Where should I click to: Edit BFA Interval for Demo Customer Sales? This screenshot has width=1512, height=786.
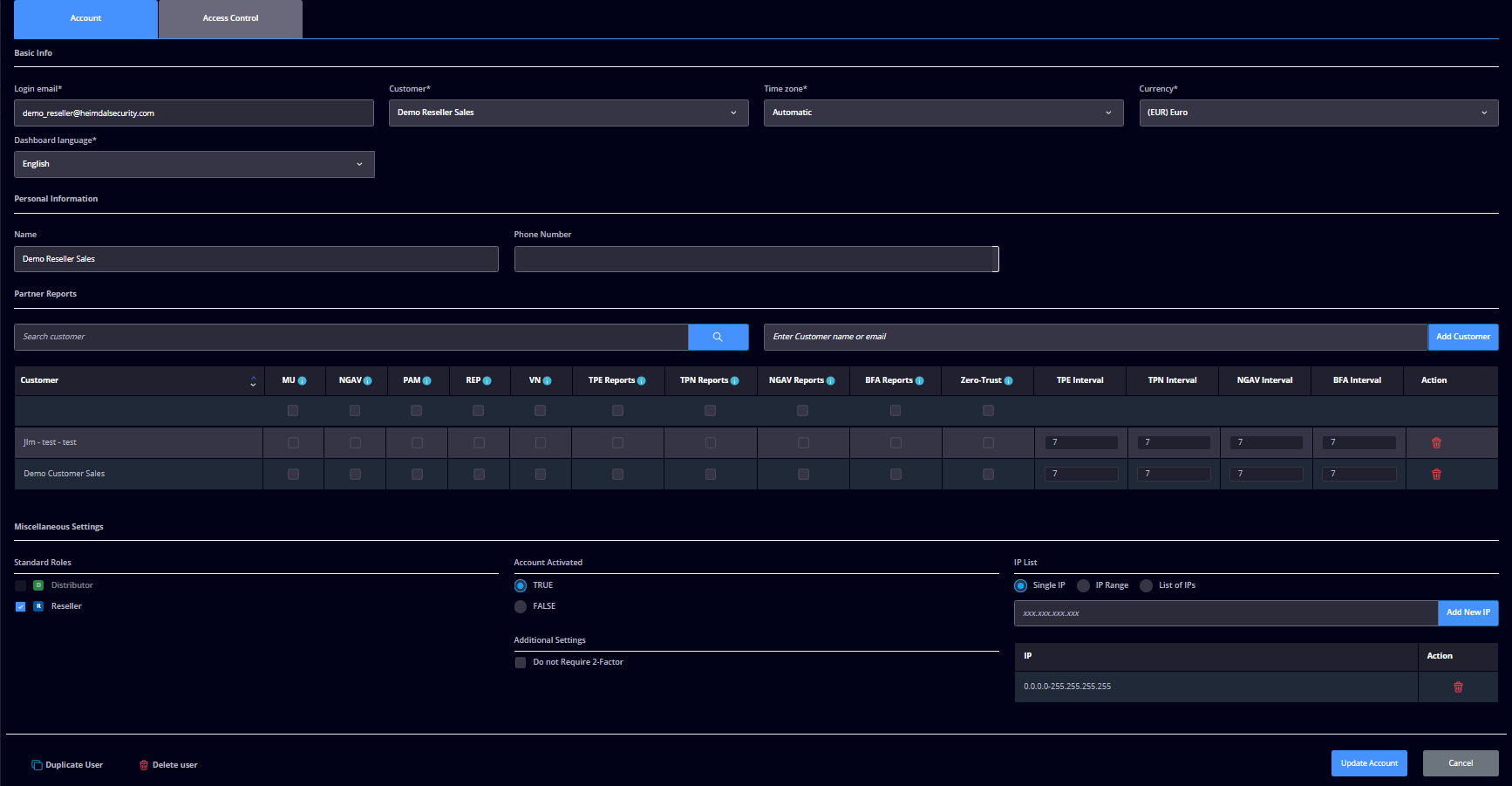tap(1359, 475)
